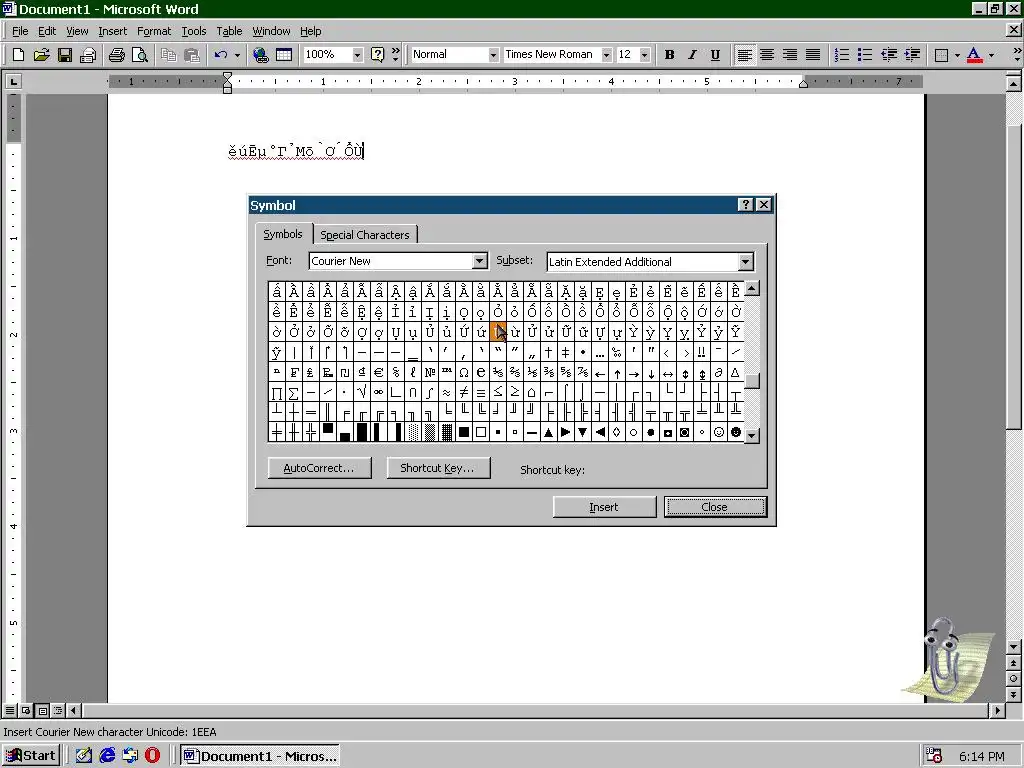Click the Select Browse Object button
The image size is (1024, 768).
point(1013,679)
